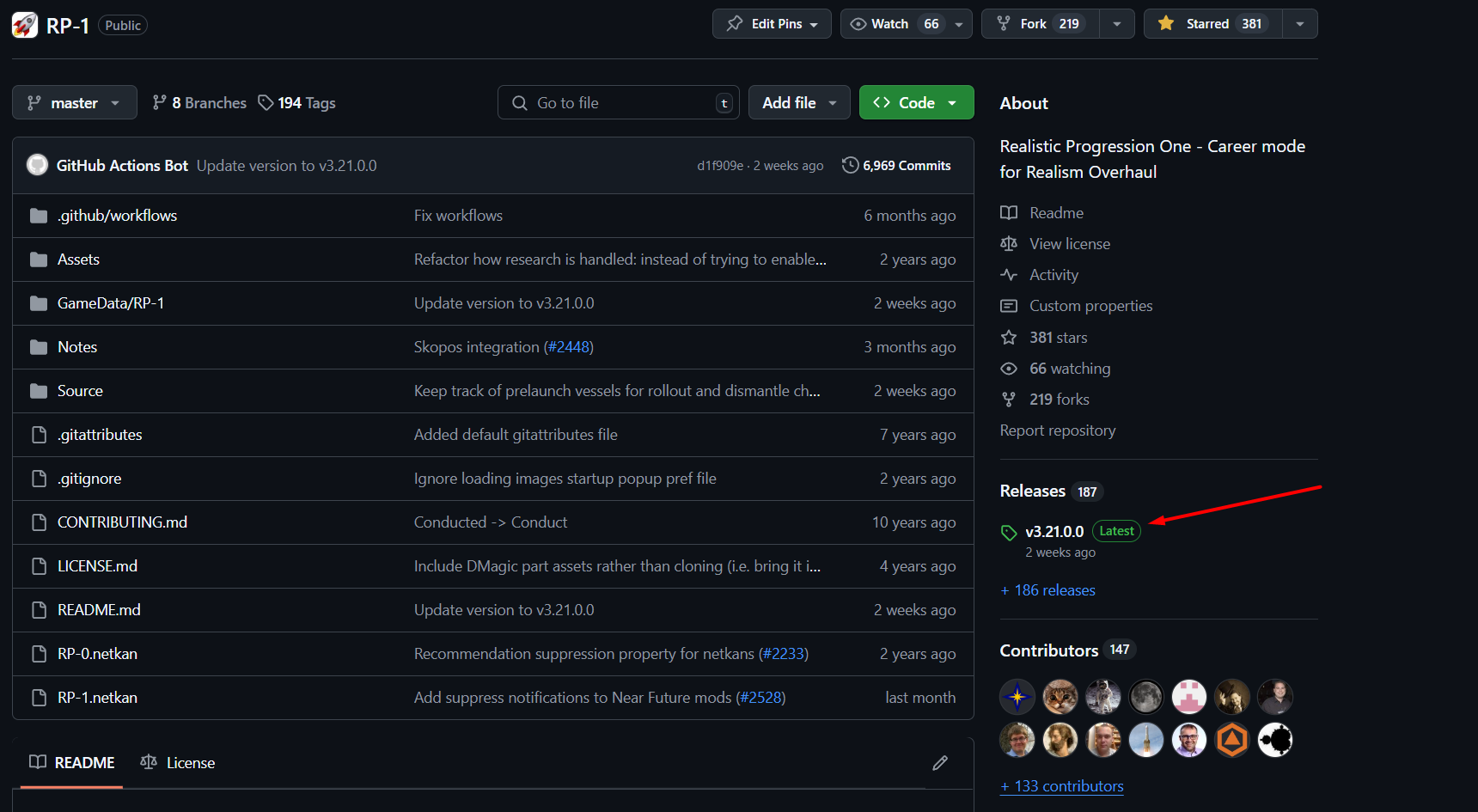Screen dimensions: 1478x812
Task: Expand the Add file dropdown
Action: pyautogui.click(x=799, y=102)
